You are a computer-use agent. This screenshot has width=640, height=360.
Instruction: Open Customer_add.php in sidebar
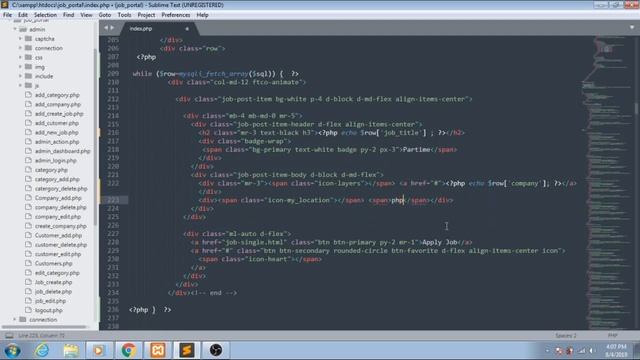pyautogui.click(x=58, y=236)
